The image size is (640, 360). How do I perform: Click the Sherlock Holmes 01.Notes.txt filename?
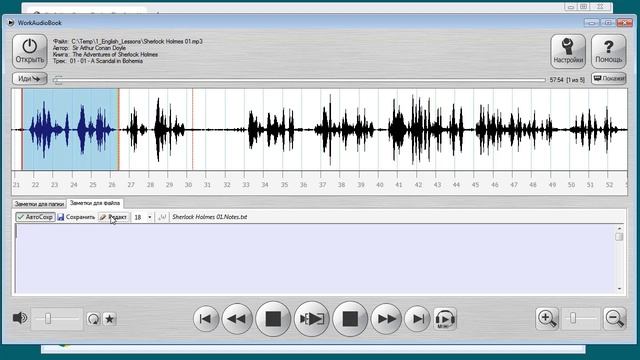click(x=209, y=217)
